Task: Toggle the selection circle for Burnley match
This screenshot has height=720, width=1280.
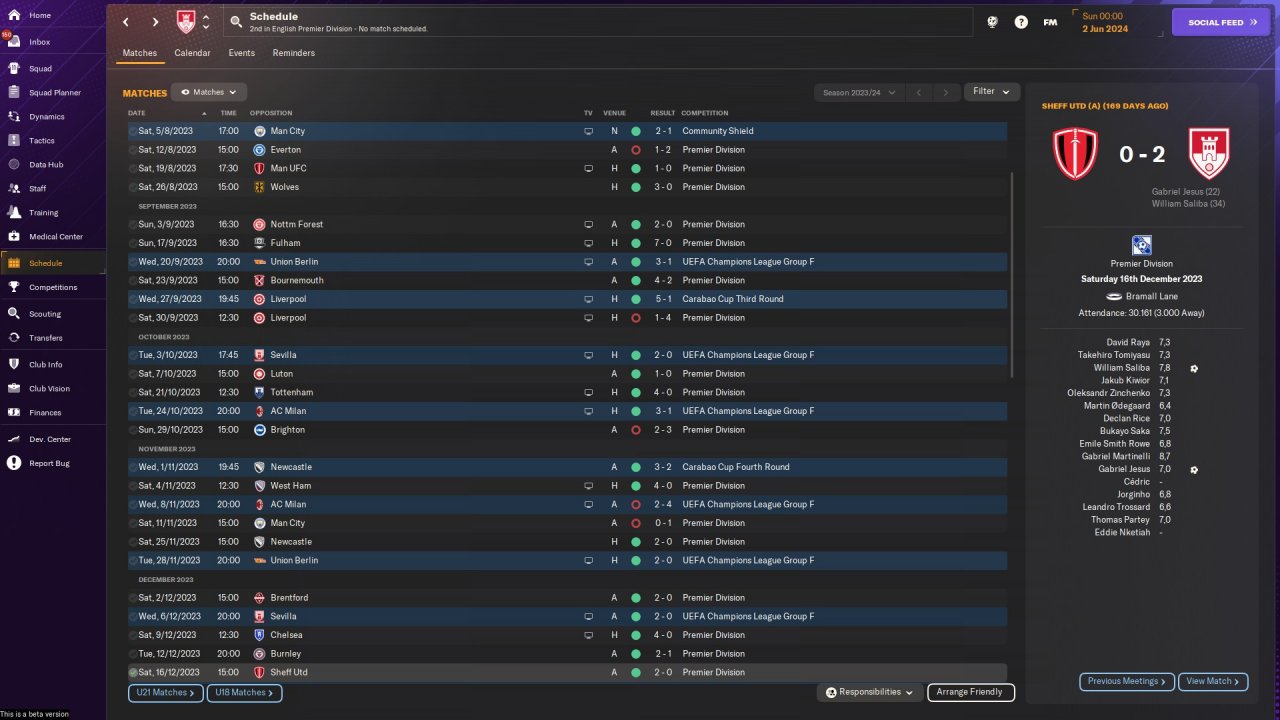Action: click(x=133, y=654)
